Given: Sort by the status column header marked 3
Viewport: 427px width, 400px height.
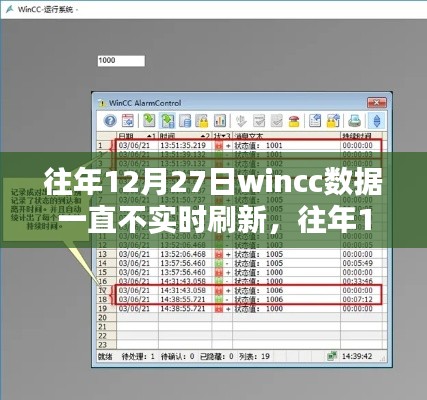Looking at the screenshot, I should tap(222, 136).
